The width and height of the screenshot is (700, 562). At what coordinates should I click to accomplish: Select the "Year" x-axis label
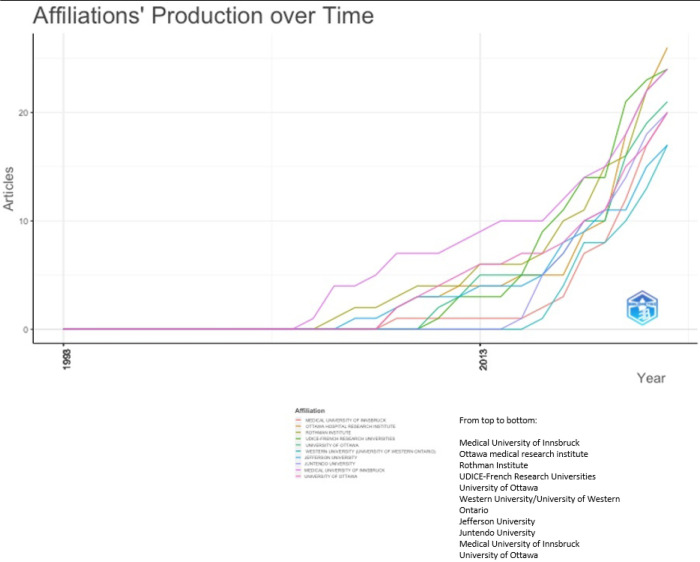click(x=651, y=378)
